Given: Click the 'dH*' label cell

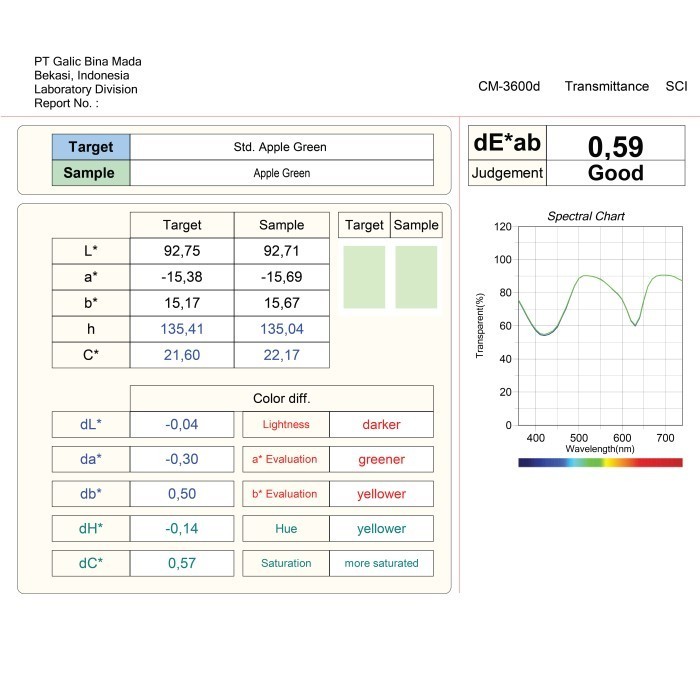Looking at the screenshot, I should pyautogui.click(x=91, y=529).
